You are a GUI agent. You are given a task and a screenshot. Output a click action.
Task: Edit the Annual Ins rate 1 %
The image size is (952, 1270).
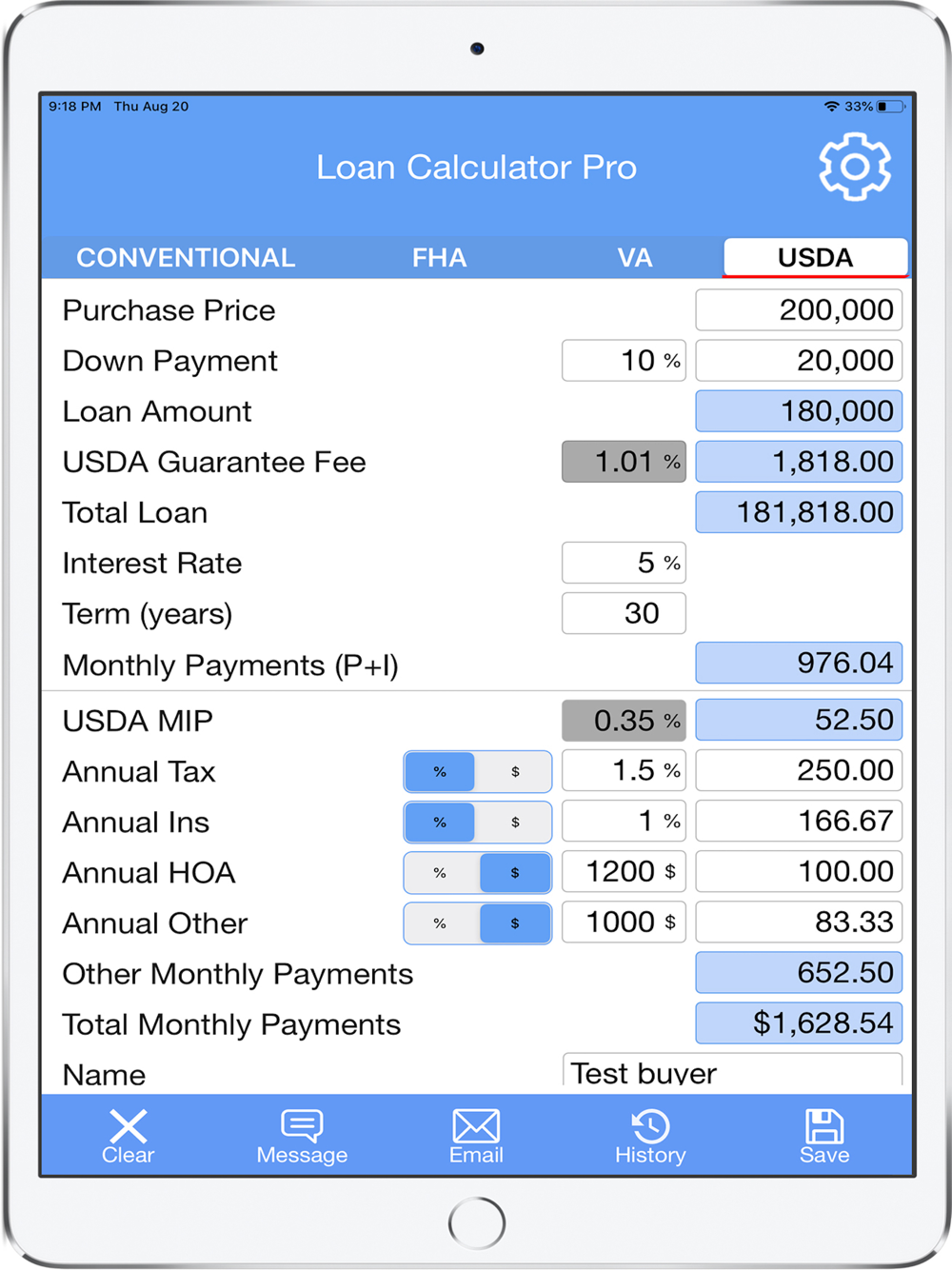[x=624, y=822]
